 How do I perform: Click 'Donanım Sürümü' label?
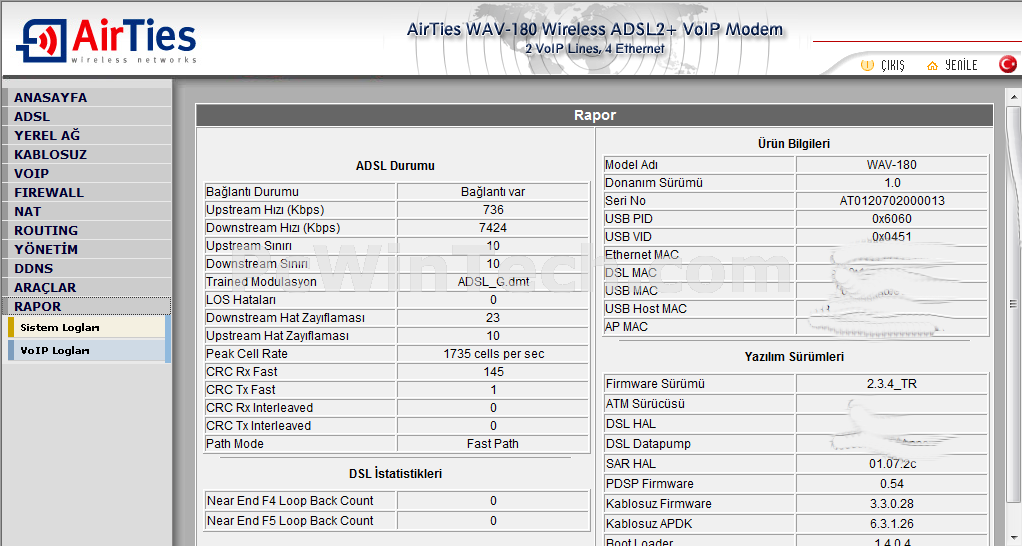[x=654, y=183]
